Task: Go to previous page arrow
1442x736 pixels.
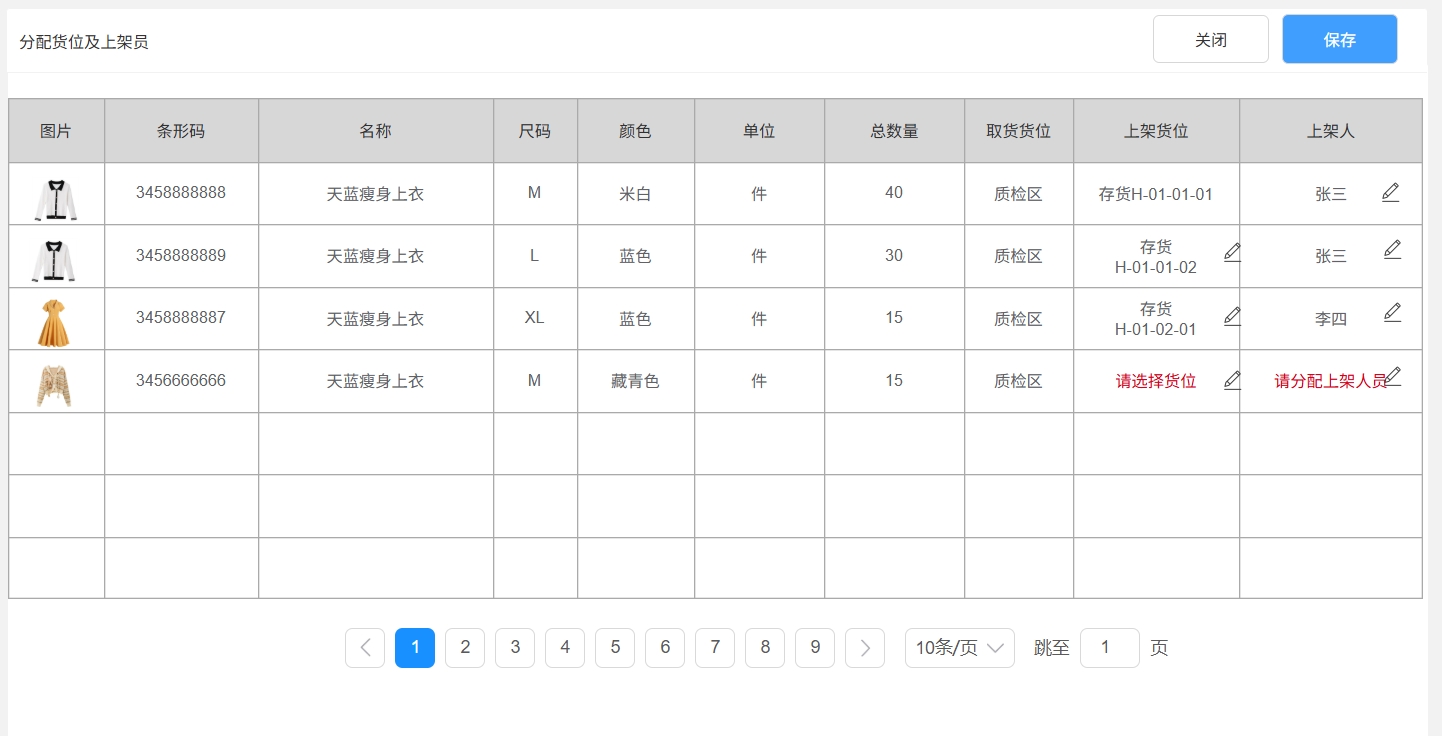Action: pos(365,648)
